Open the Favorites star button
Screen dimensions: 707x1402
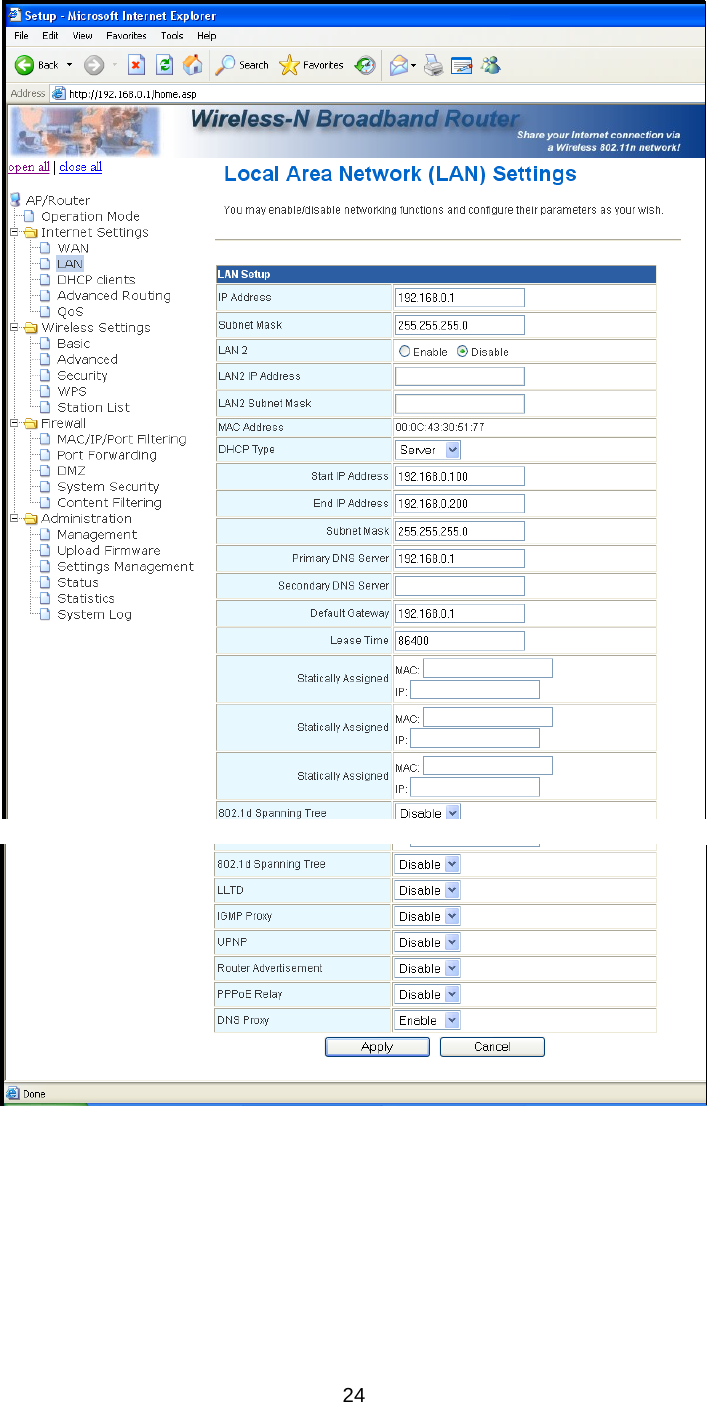pos(312,65)
